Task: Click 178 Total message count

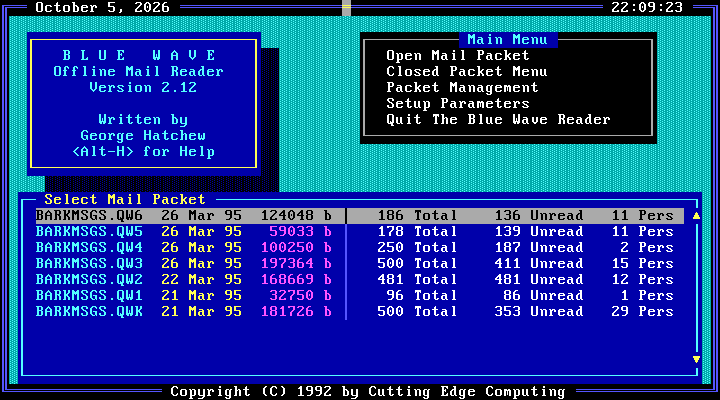Action: tap(417, 231)
